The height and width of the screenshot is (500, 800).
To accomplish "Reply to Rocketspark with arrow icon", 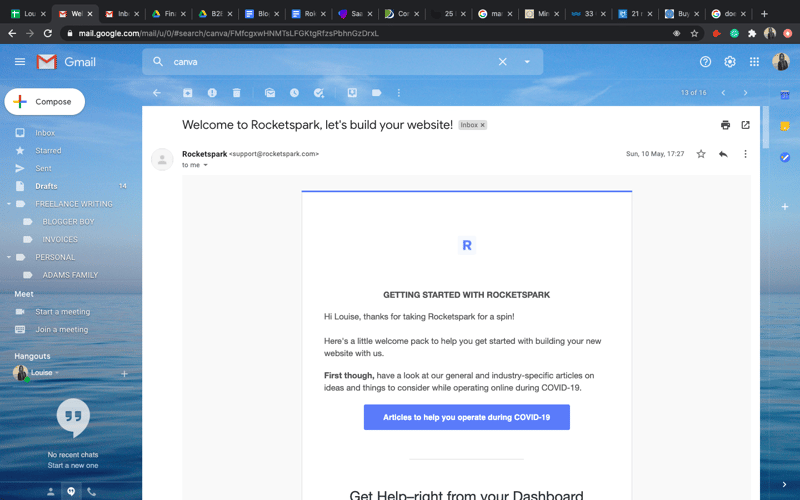I will [723, 154].
